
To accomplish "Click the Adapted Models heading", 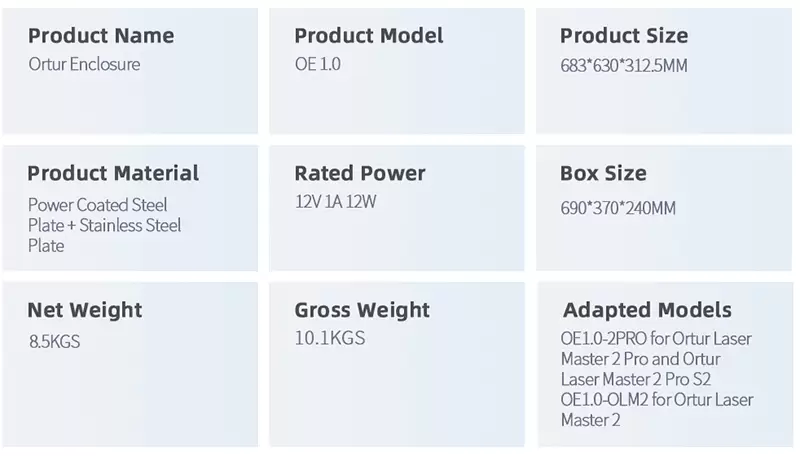I will (x=647, y=310).
